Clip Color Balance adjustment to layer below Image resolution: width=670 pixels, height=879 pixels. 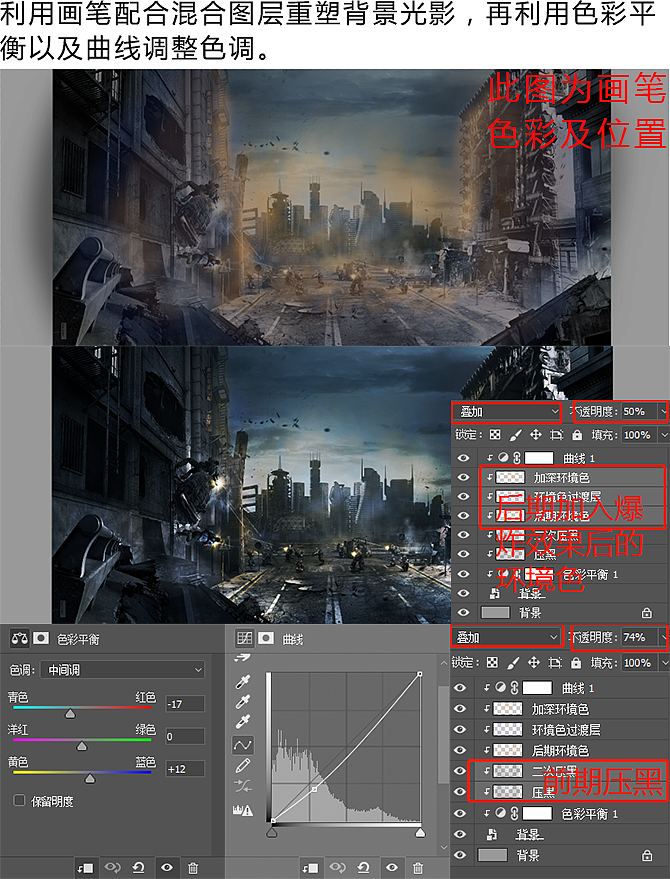tap(85, 868)
